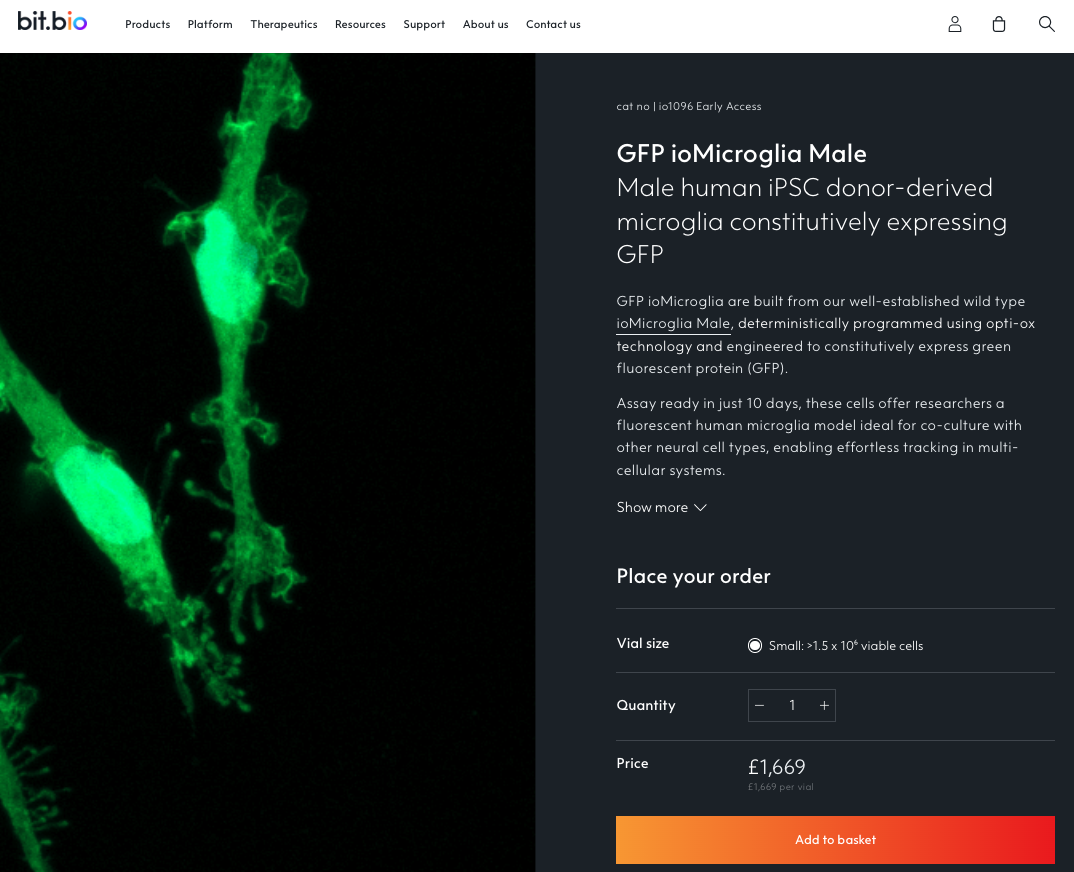The height and width of the screenshot is (872, 1074).
Task: Click the search magnifier icon
Action: point(1046,24)
